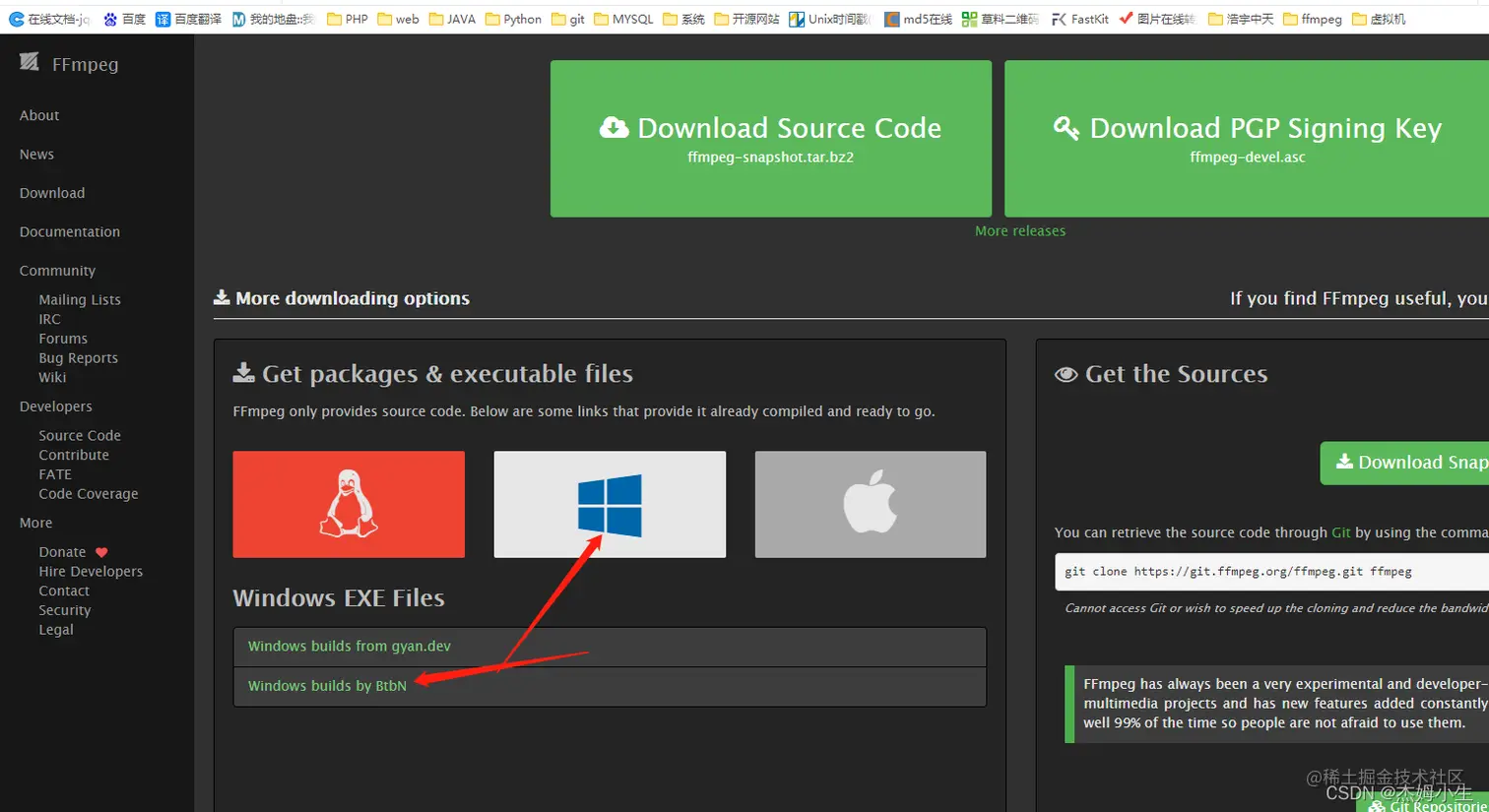Go to About in sidebar

[x=39, y=115]
